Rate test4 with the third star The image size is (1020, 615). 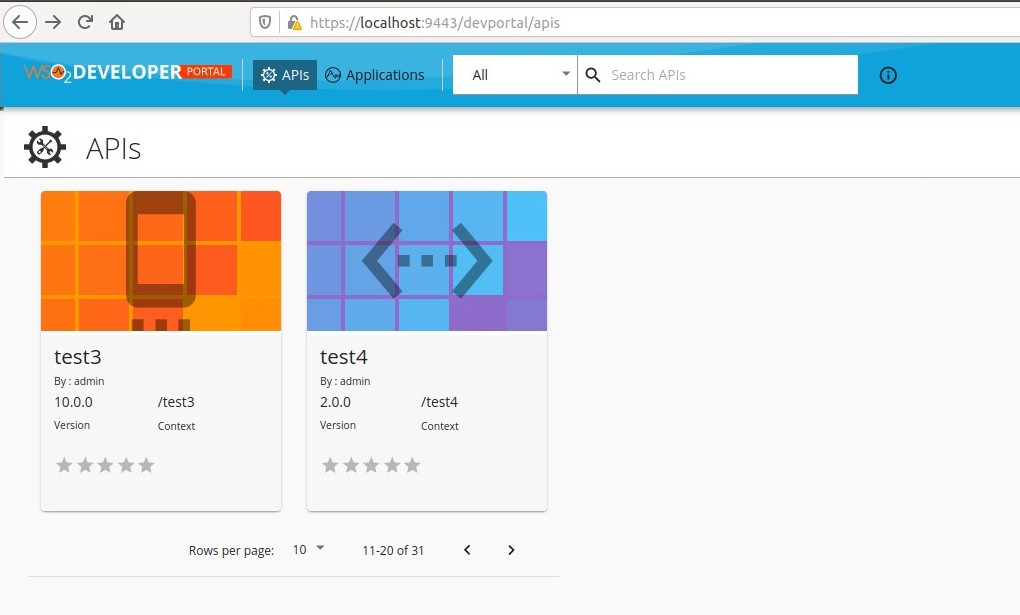coord(371,465)
